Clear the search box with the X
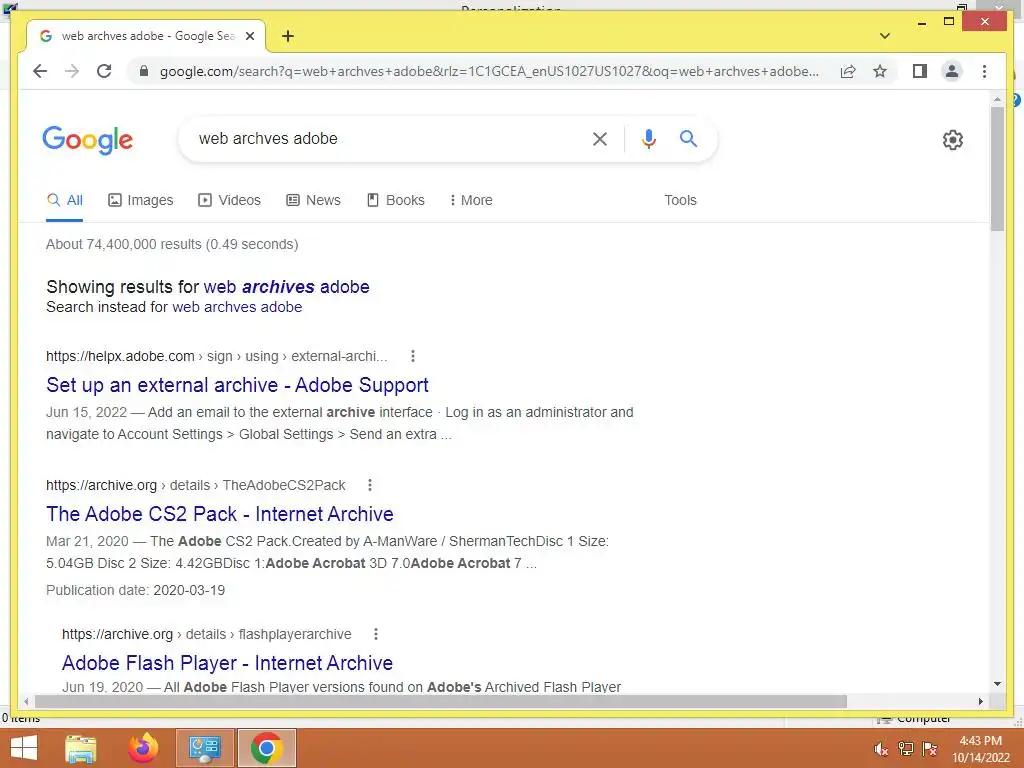This screenshot has height=768, width=1024. pos(600,138)
